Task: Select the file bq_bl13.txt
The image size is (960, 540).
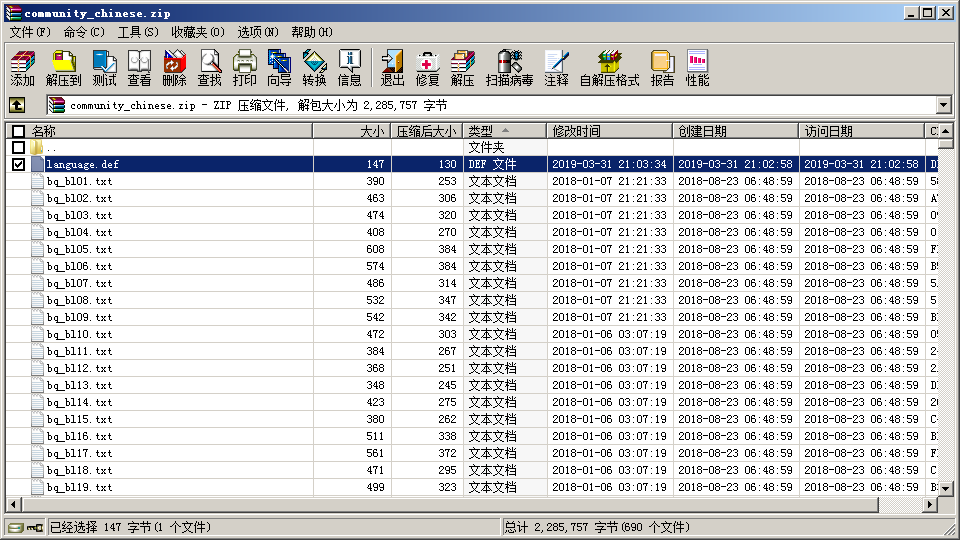Action: pos(80,385)
